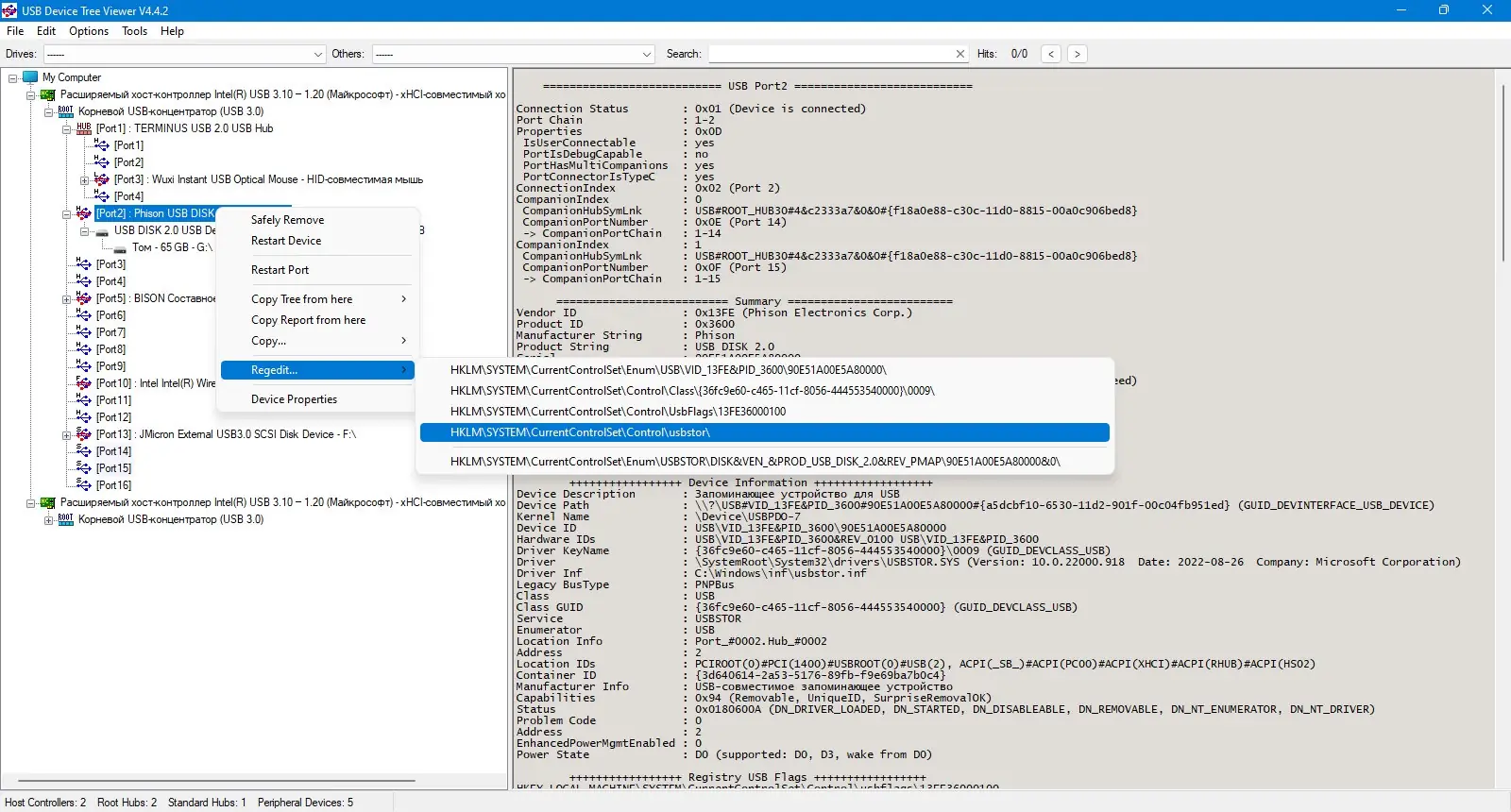Open the Edit menu
This screenshot has height=812, width=1511.
[x=46, y=31]
